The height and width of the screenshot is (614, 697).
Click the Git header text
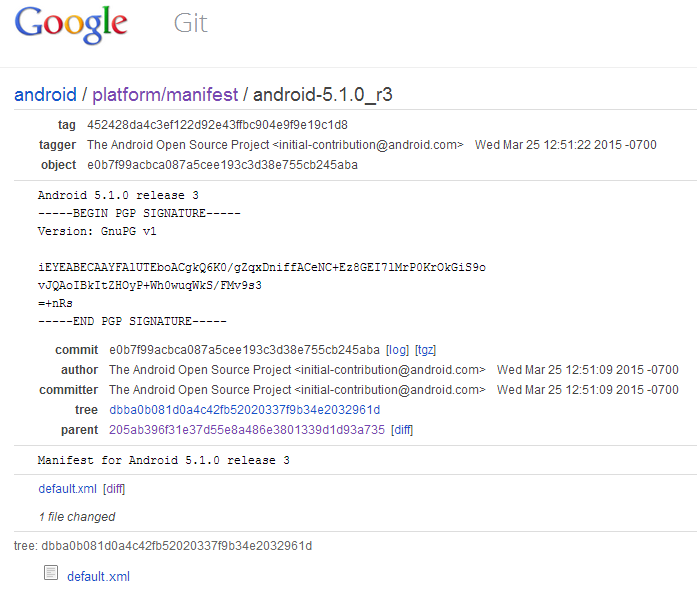coord(190,23)
